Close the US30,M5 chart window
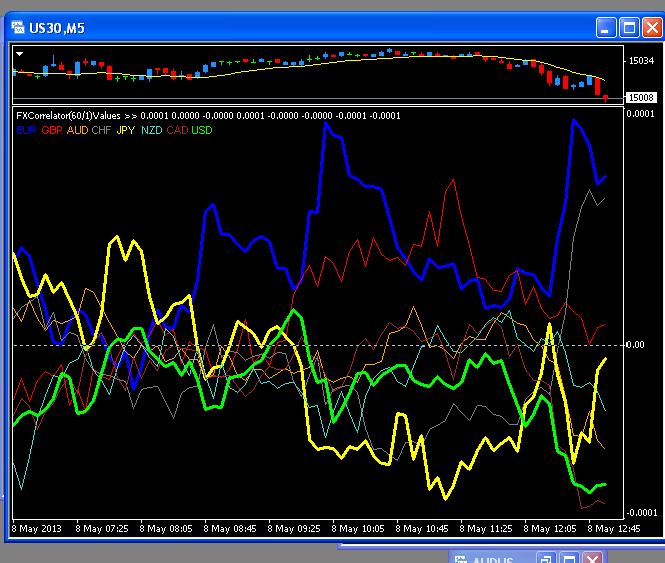Screen dimensions: 665x563 pyautogui.click(x=652, y=28)
